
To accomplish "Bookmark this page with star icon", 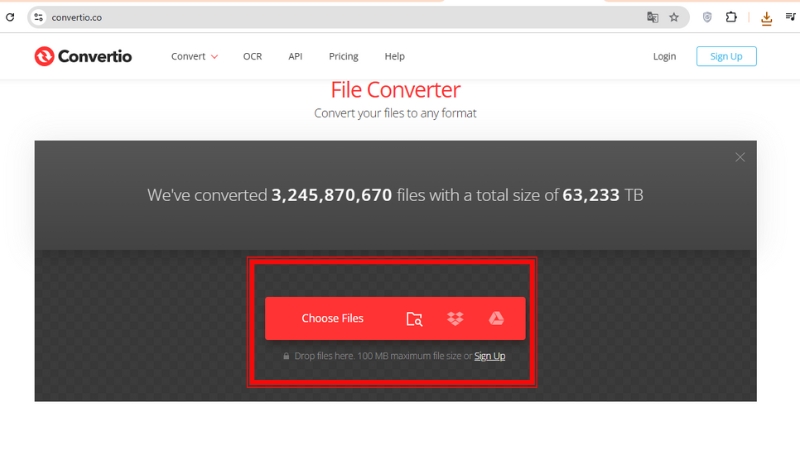I will click(674, 17).
